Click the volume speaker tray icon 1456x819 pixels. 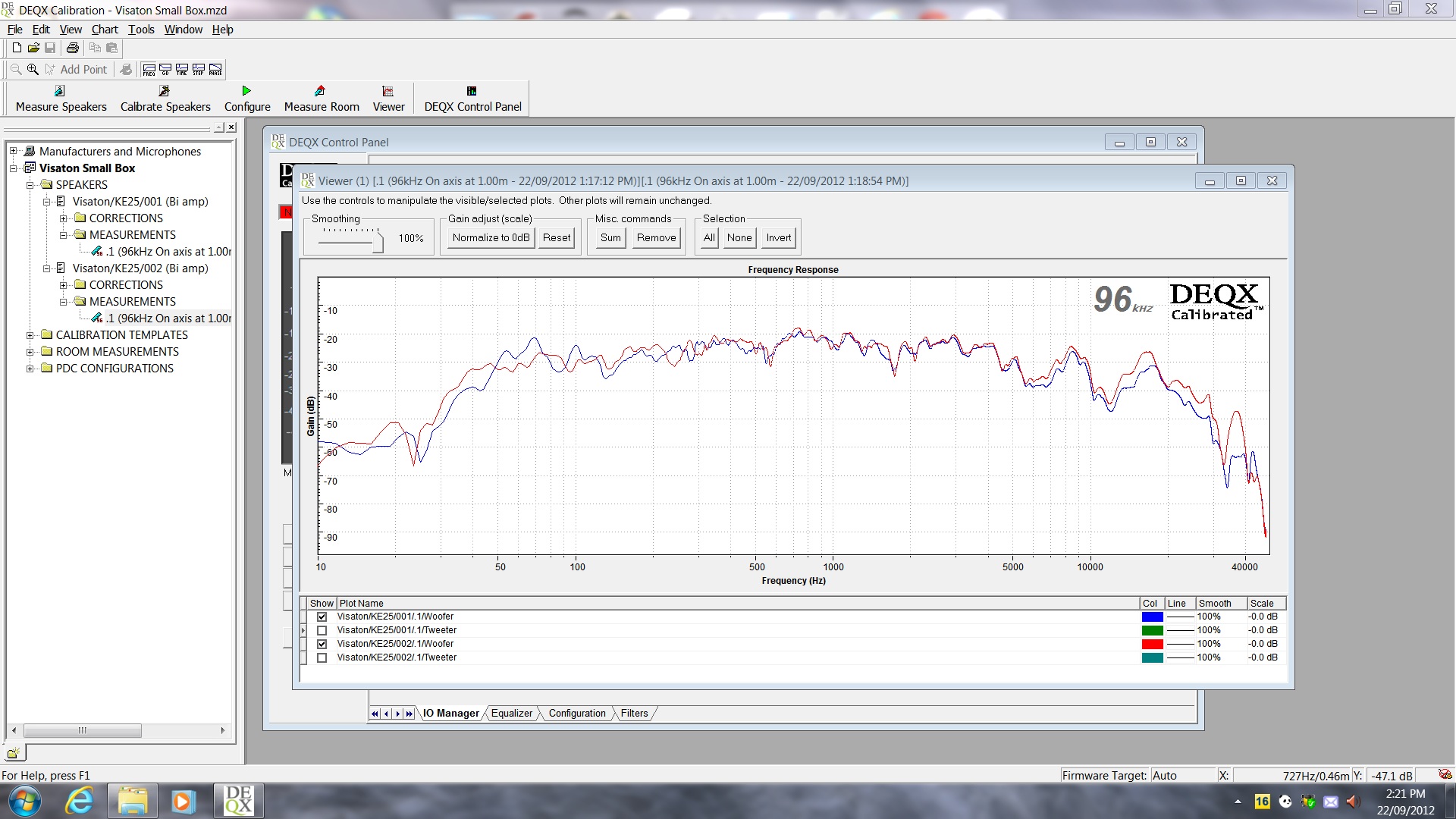coord(1354,802)
